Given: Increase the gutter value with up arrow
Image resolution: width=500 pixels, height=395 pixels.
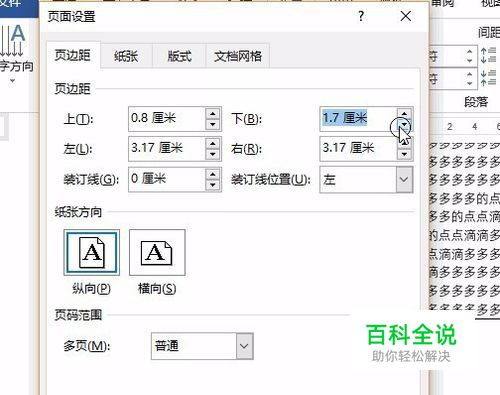Looking at the screenshot, I should (213, 174).
